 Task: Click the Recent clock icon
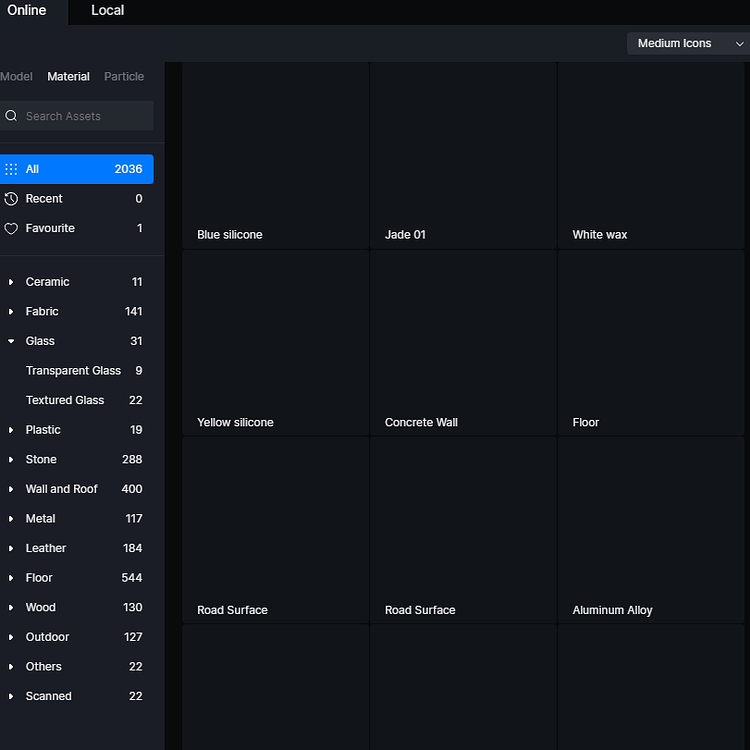point(12,199)
